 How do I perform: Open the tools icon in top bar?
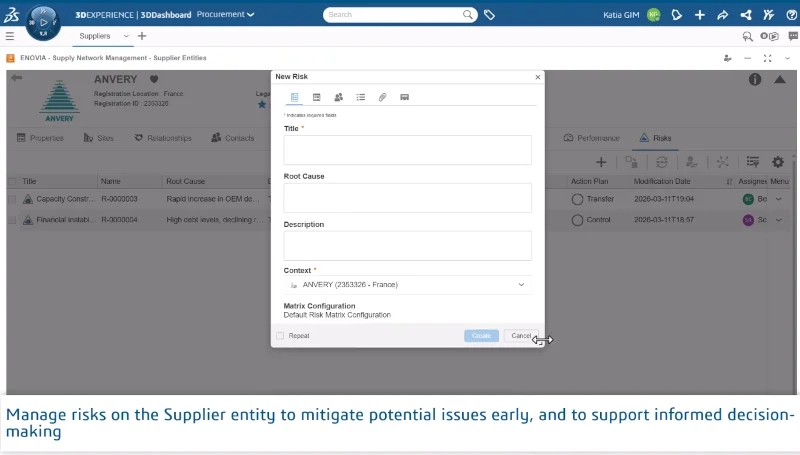769,15
